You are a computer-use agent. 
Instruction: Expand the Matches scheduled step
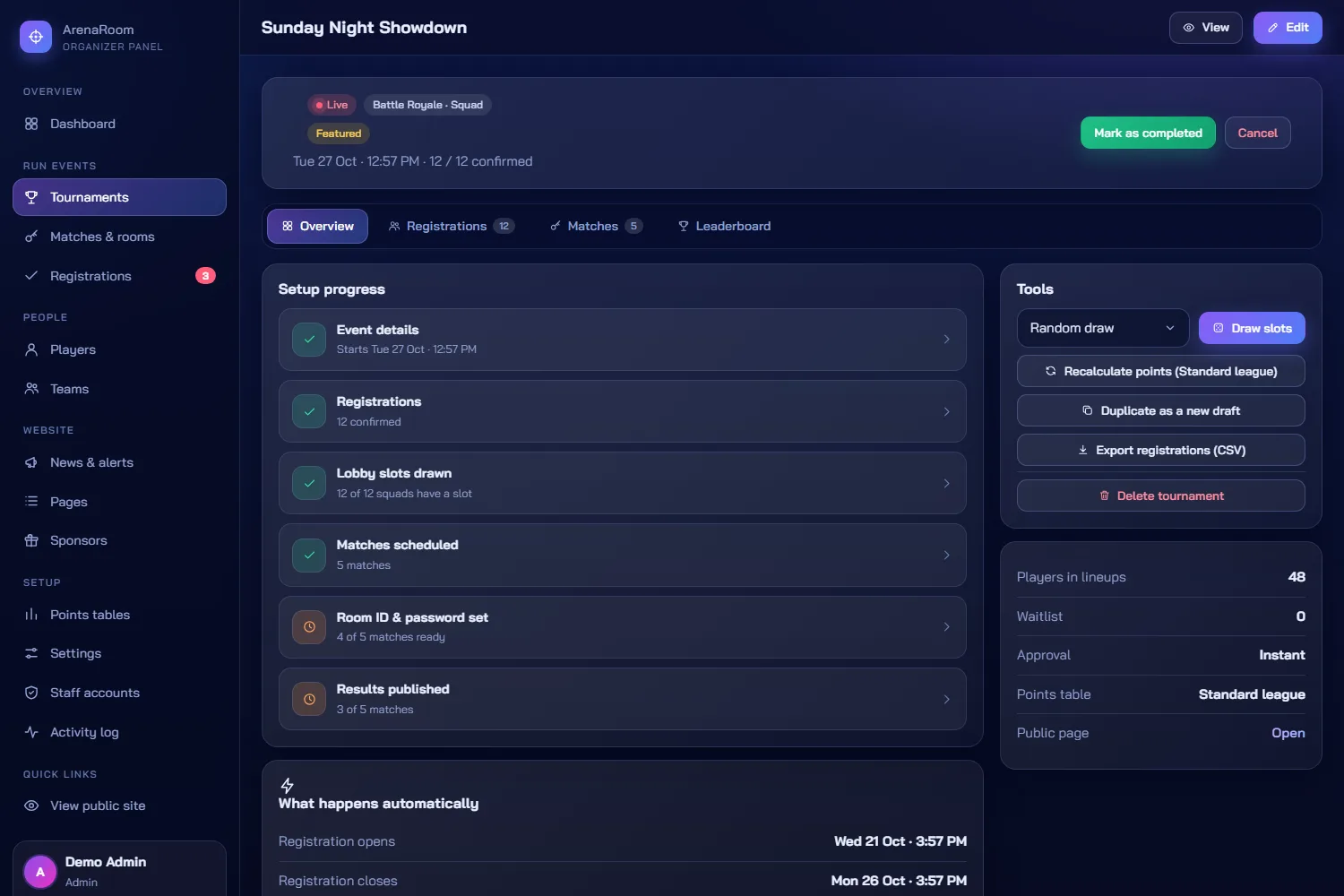point(623,555)
